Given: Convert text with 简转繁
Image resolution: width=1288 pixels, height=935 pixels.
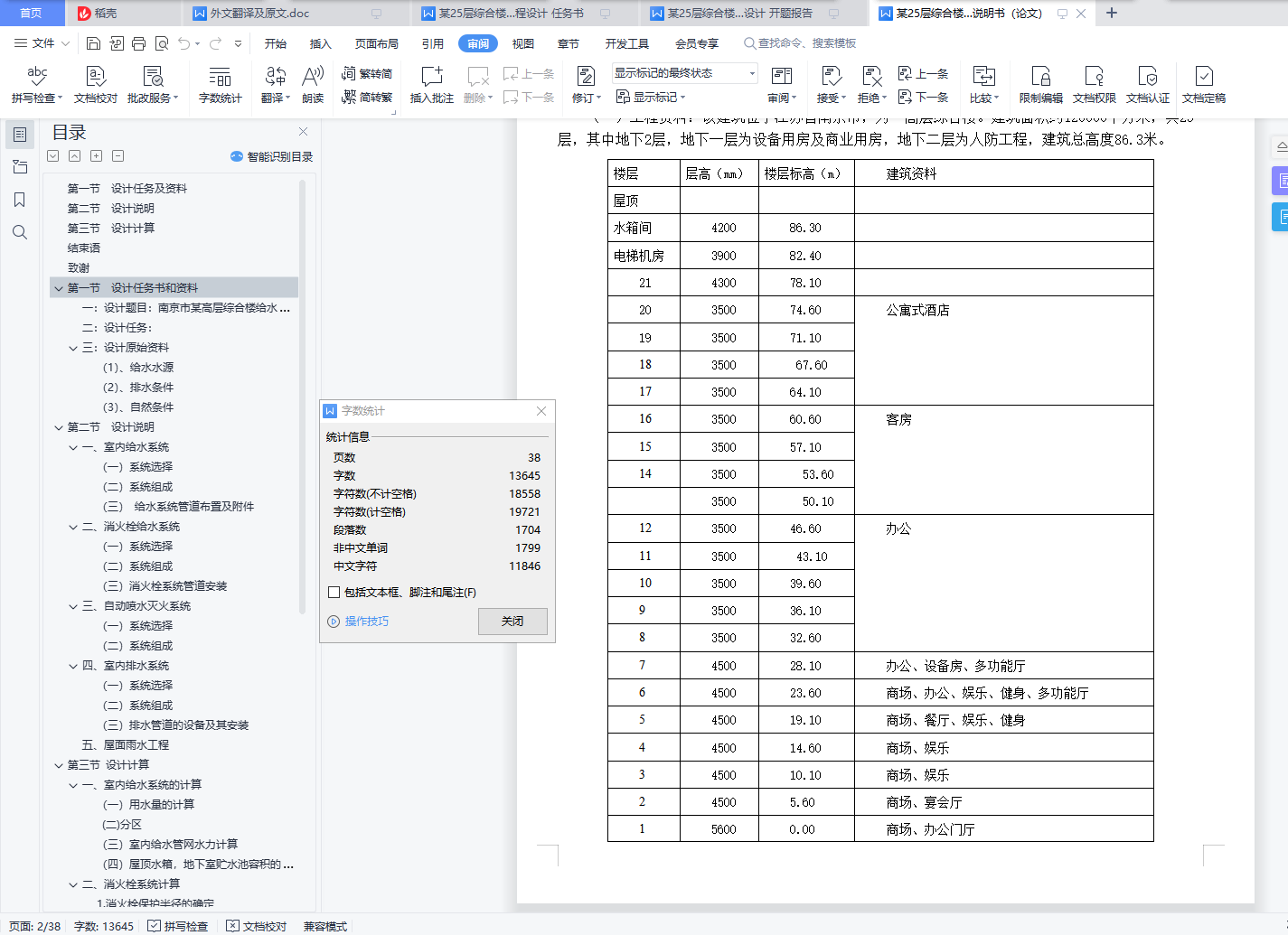Looking at the screenshot, I should coord(367,97).
